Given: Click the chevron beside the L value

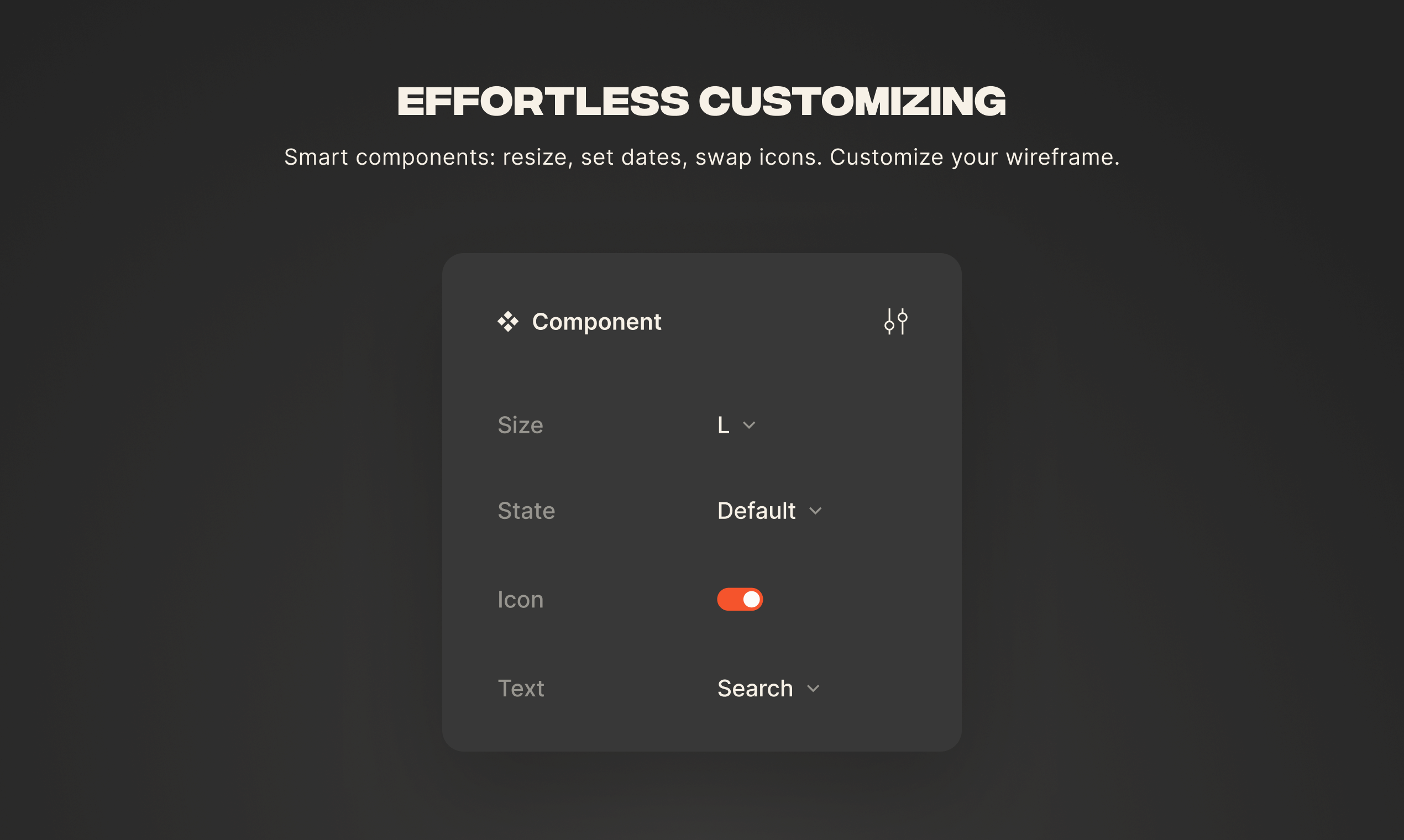Looking at the screenshot, I should coord(750,426).
